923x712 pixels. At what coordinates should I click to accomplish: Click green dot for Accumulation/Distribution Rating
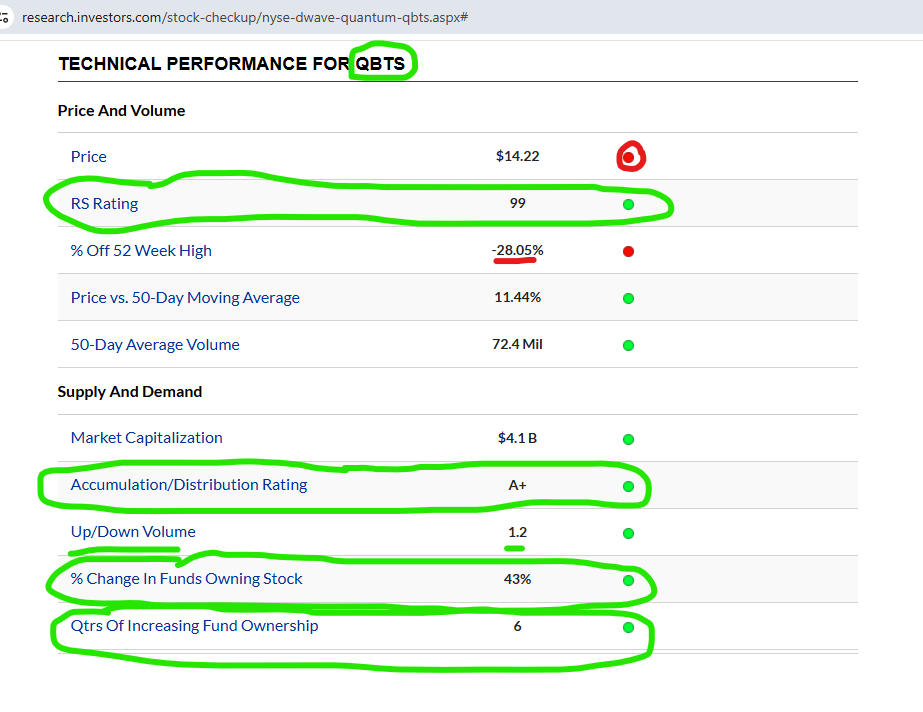[x=629, y=486]
